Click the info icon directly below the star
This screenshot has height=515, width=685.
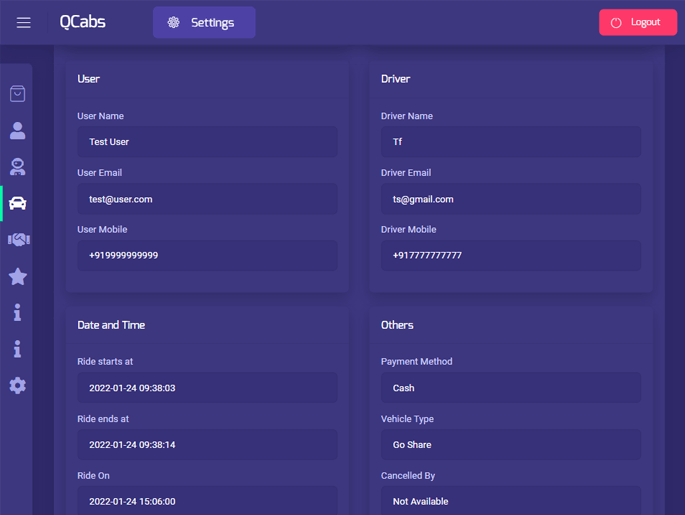[18, 313]
